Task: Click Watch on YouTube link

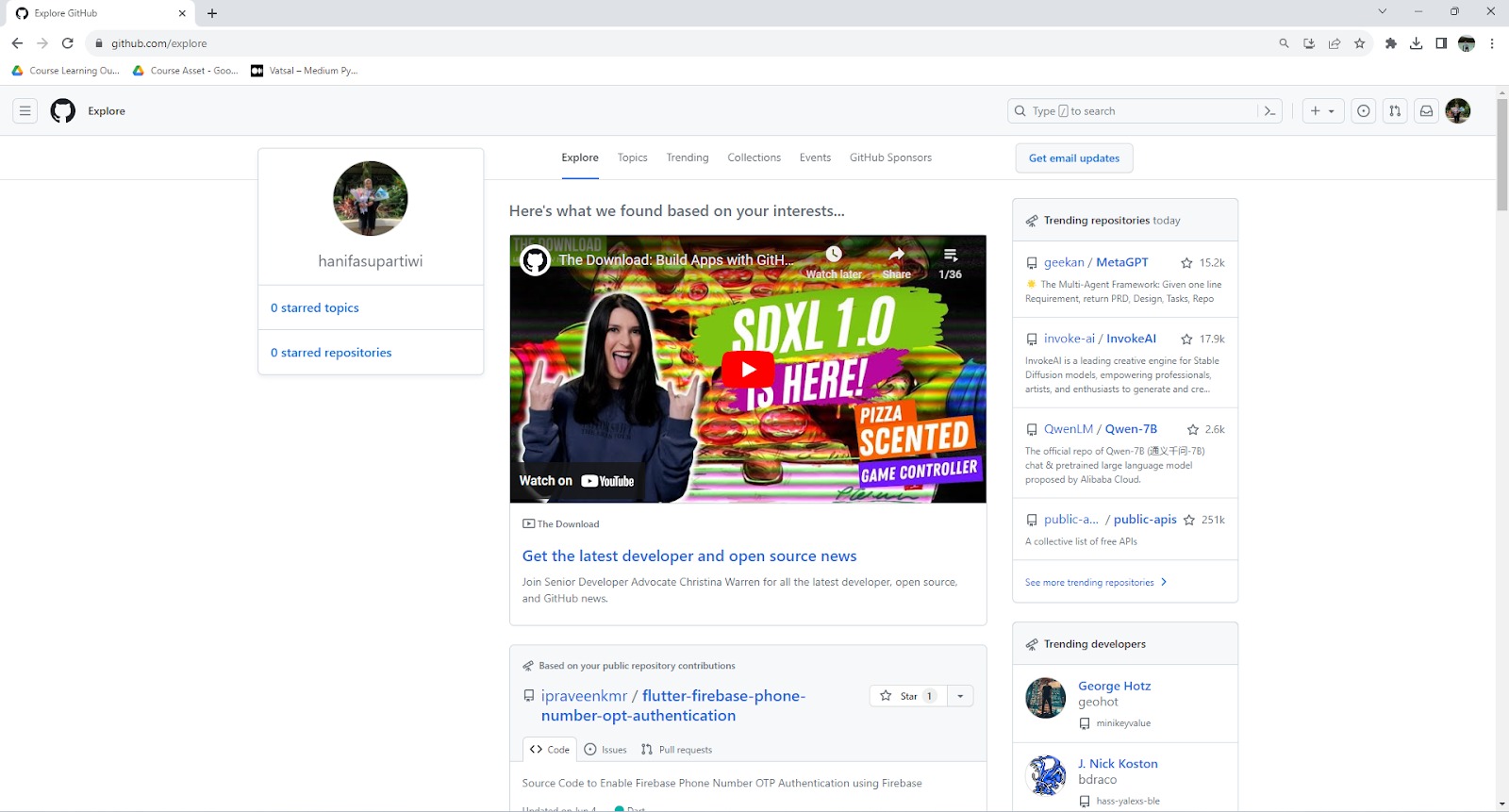Action: tap(576, 481)
